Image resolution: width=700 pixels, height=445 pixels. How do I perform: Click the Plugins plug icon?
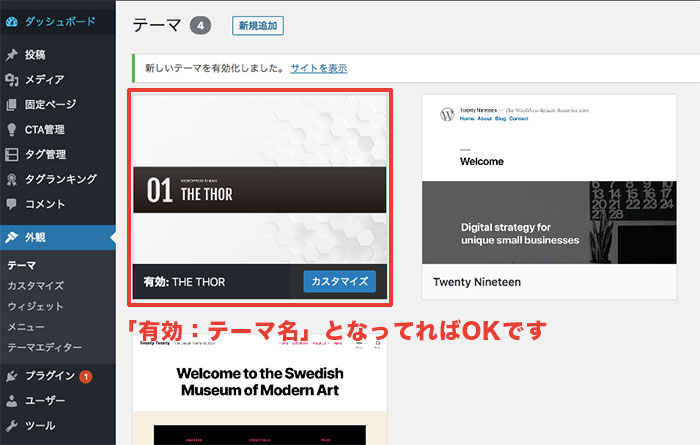12,377
